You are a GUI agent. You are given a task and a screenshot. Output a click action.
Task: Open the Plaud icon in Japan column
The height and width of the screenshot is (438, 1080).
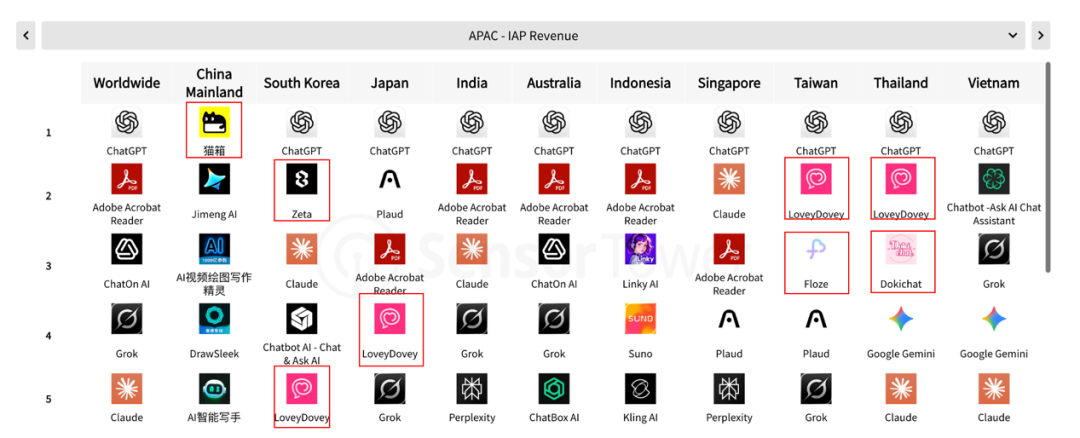pyautogui.click(x=389, y=180)
